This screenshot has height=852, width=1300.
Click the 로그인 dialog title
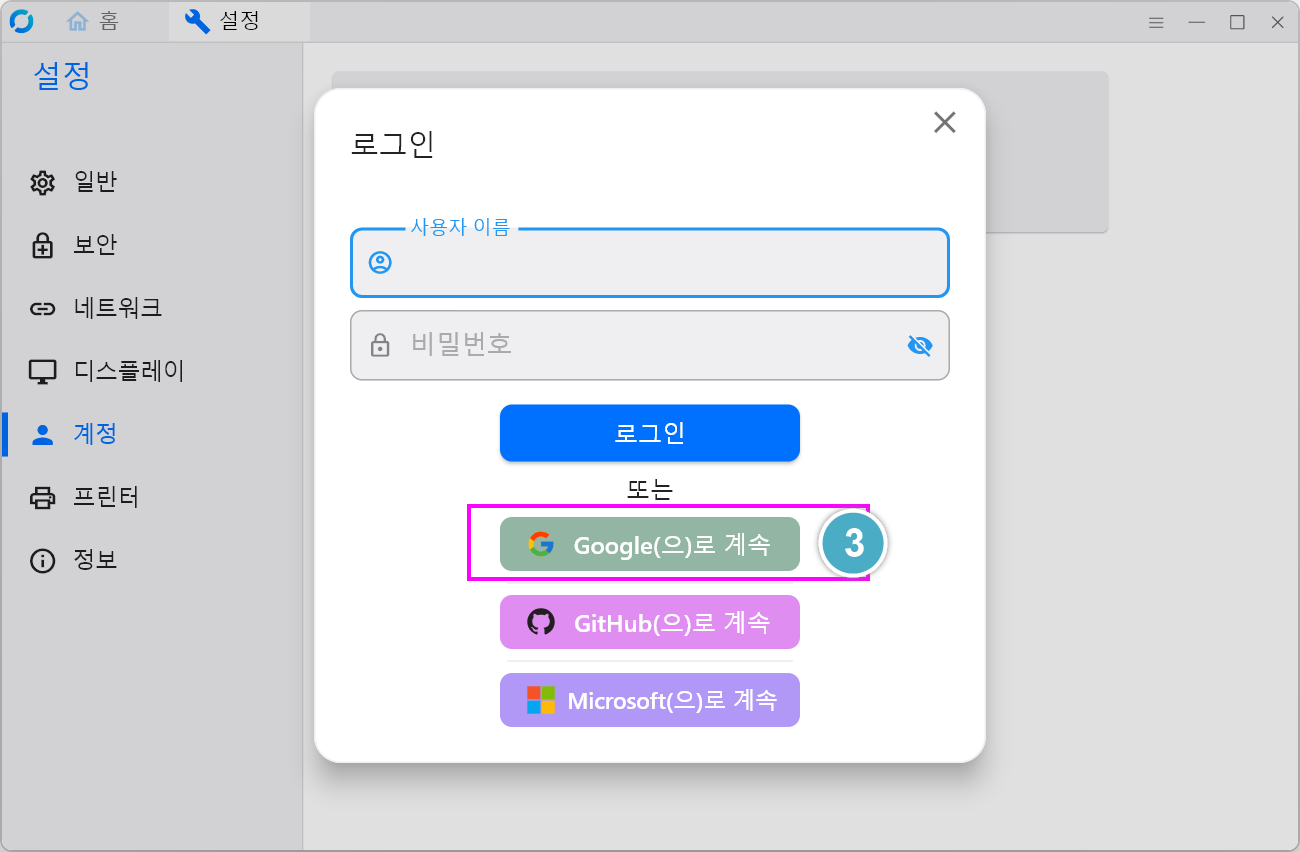click(393, 144)
